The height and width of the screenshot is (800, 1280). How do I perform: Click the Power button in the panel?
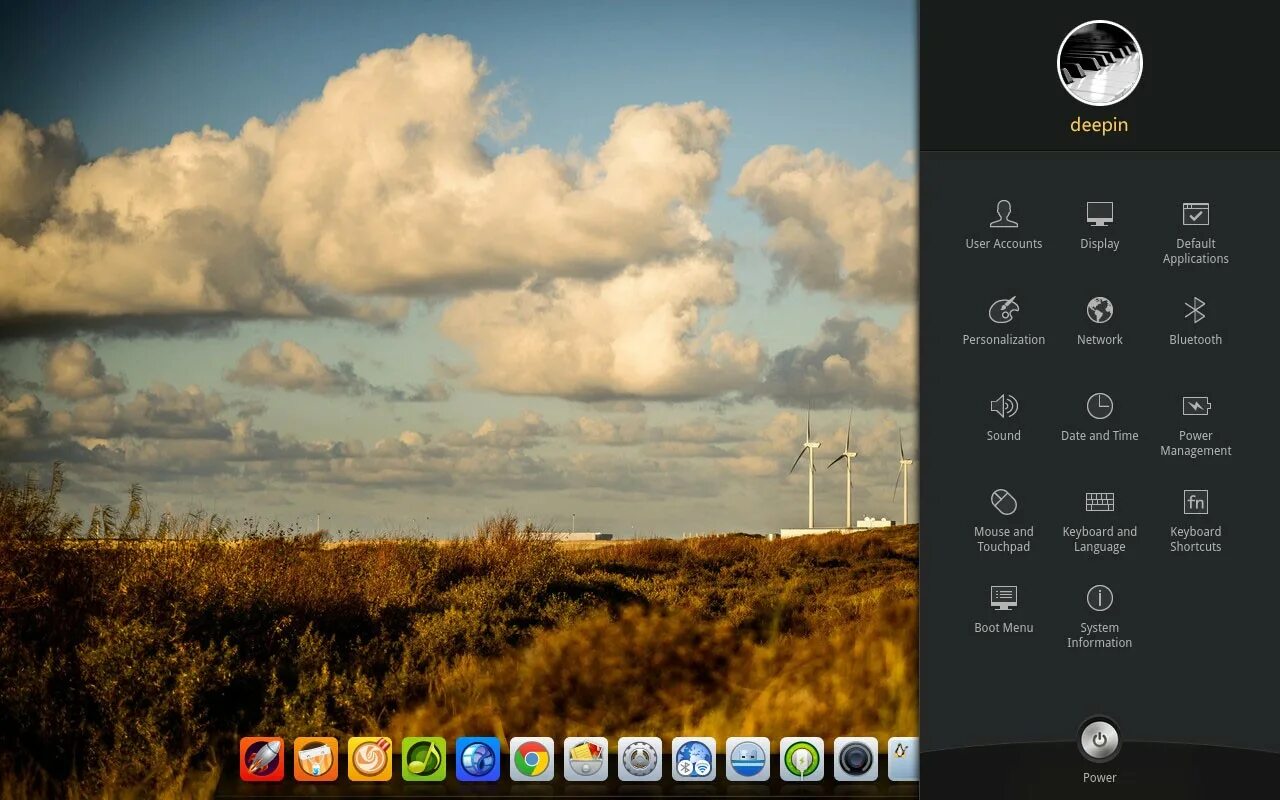[x=1099, y=741]
